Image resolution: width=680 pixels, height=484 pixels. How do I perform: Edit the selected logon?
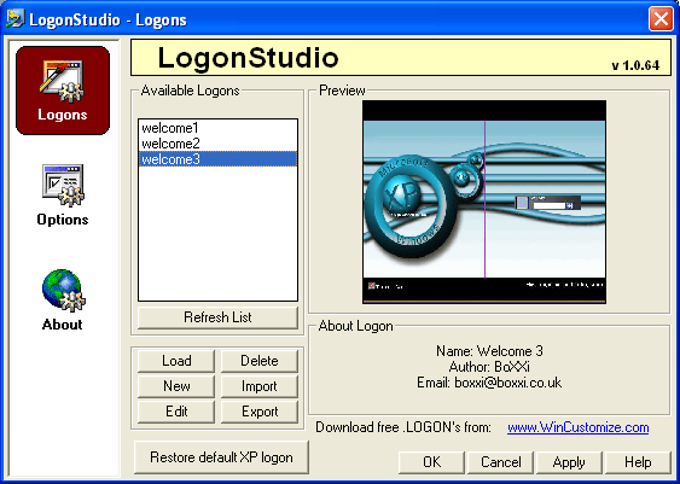[176, 411]
